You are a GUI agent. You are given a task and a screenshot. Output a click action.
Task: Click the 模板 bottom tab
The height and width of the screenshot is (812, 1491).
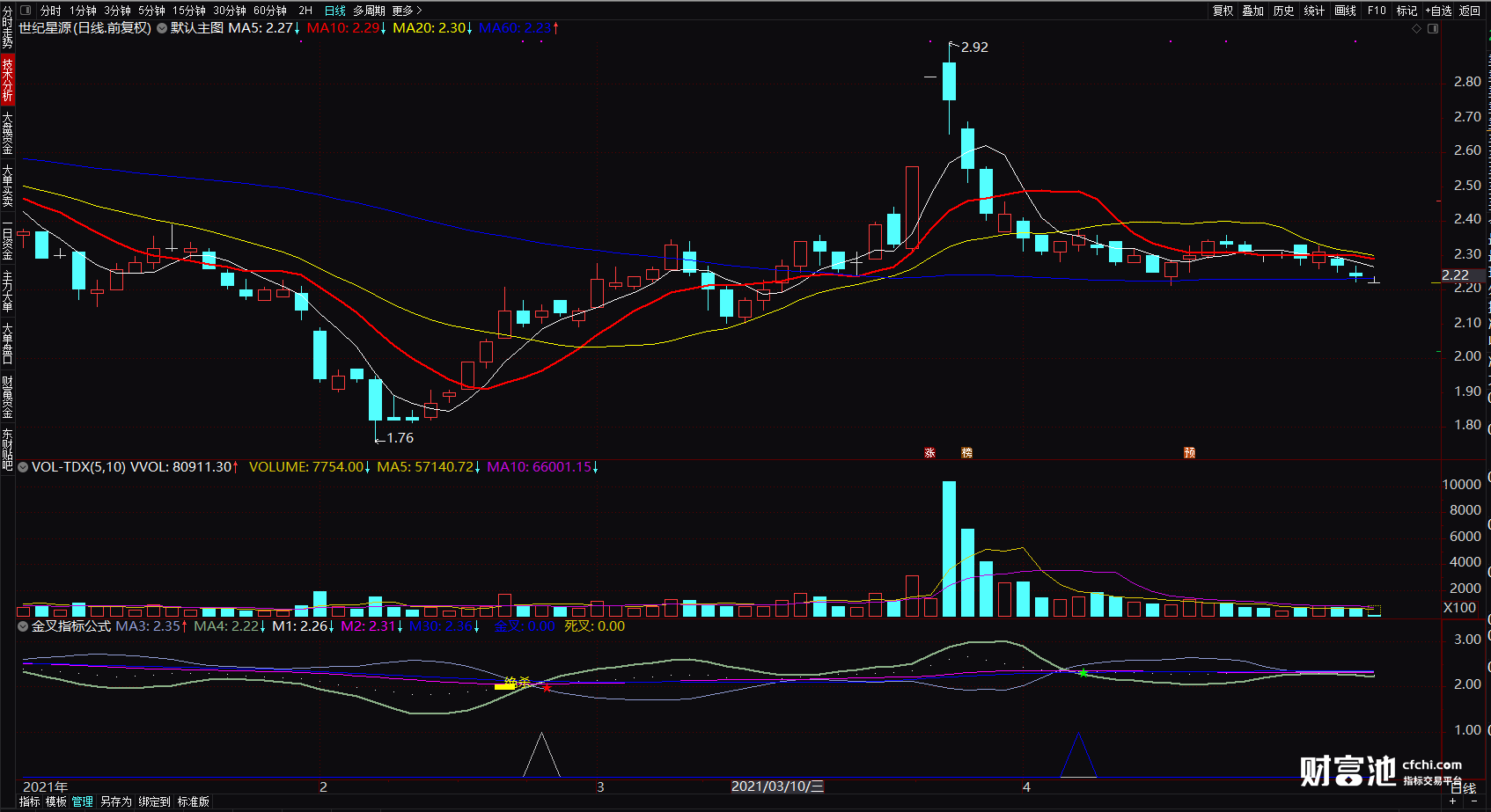pyautogui.click(x=56, y=801)
